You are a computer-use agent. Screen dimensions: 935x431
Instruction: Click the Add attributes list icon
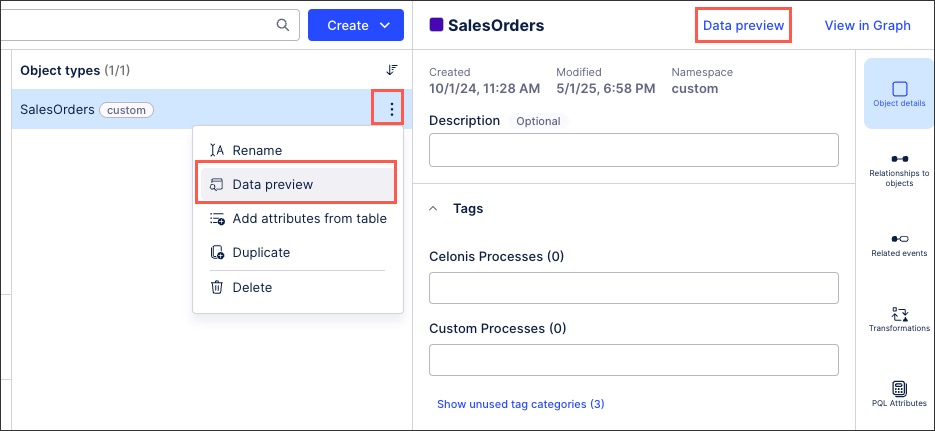(x=217, y=219)
